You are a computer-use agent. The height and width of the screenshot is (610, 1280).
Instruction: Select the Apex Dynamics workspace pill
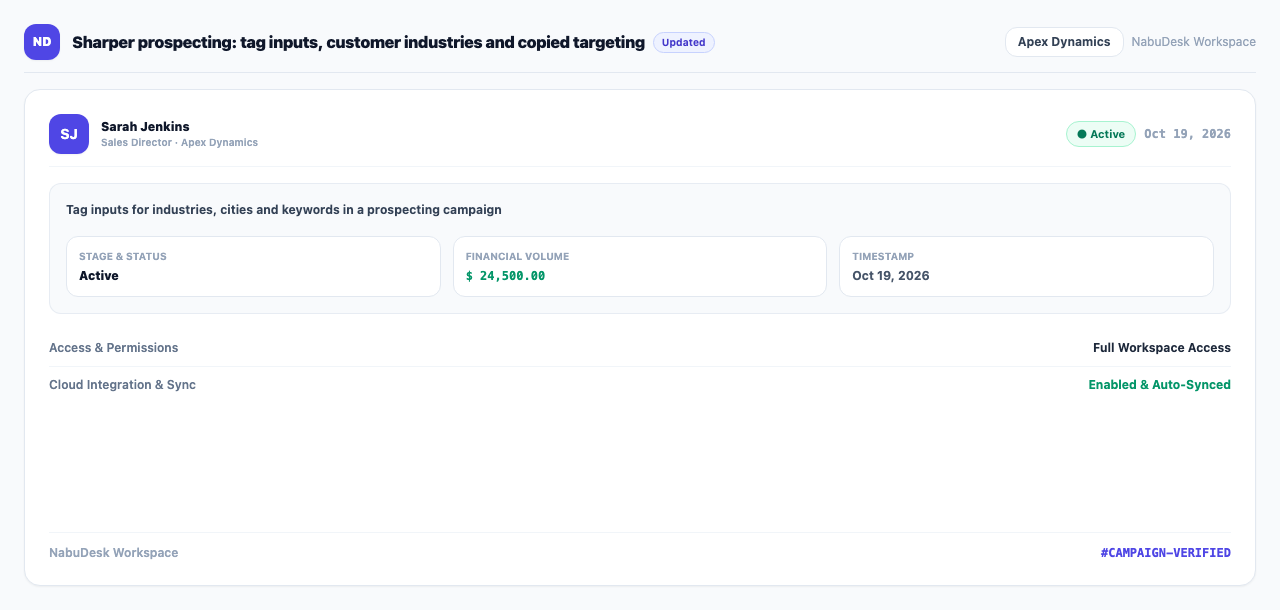1064,42
